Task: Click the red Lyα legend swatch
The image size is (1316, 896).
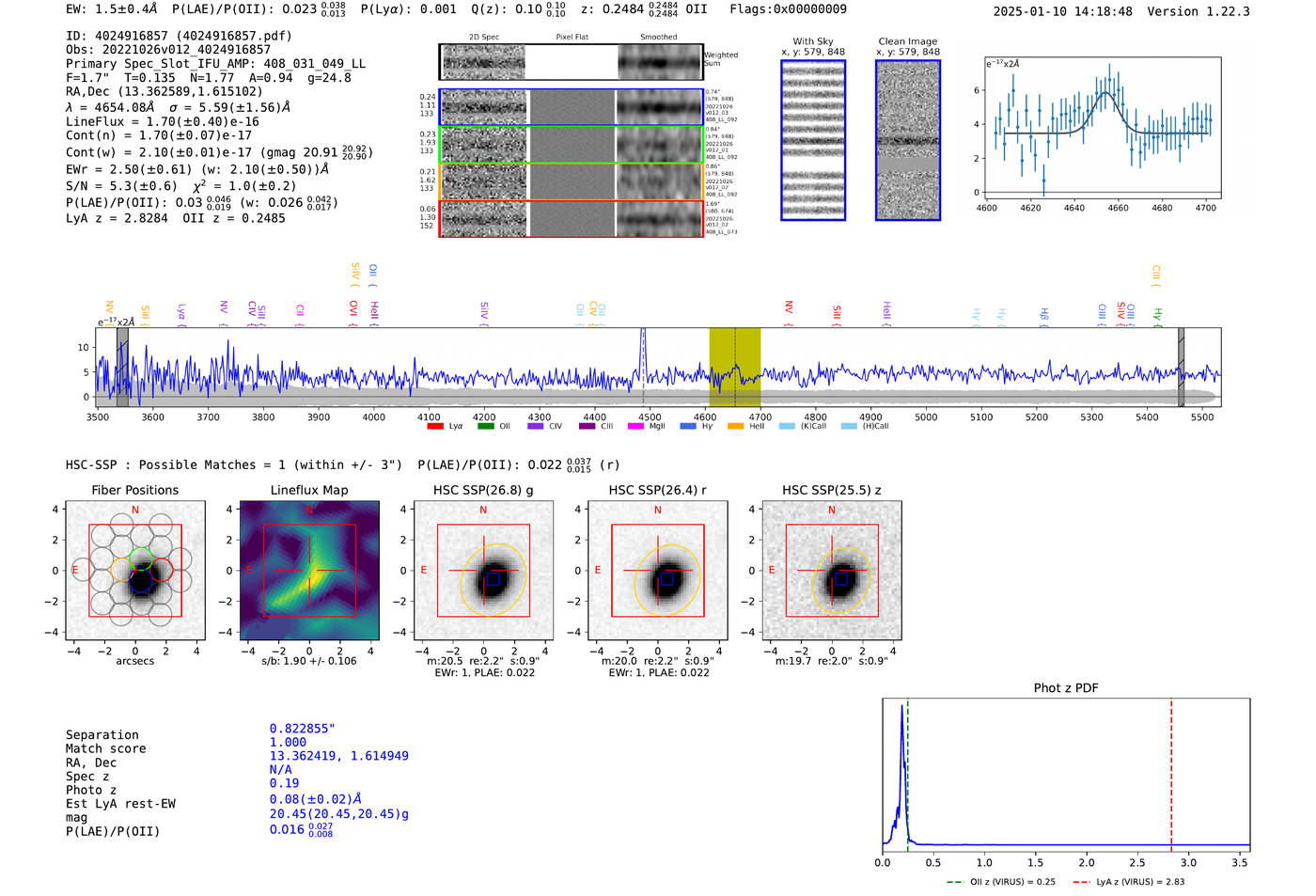Action: (x=435, y=427)
